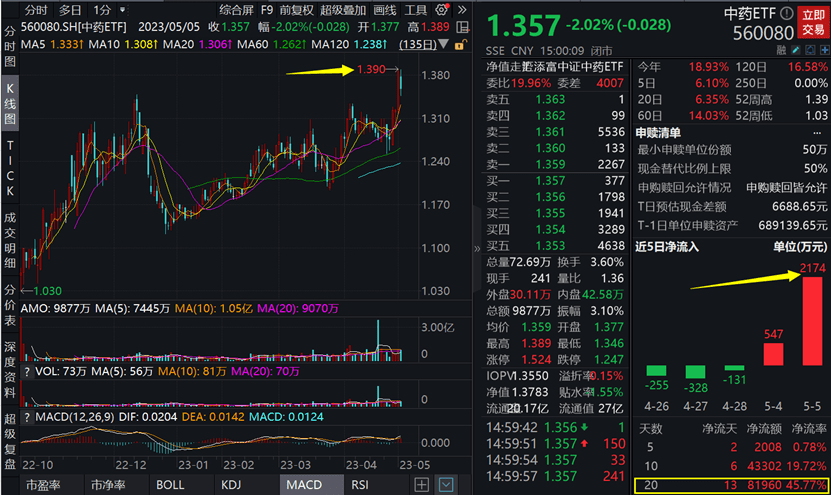Select the 1分 period tab
The image size is (831, 495).
102,10
